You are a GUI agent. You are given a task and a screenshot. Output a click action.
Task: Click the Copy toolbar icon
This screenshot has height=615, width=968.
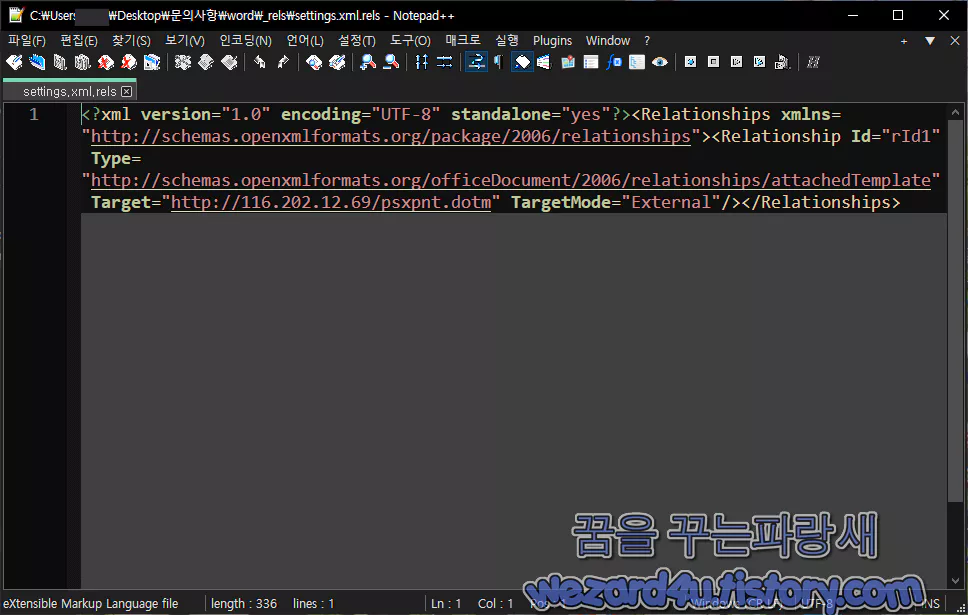[x=206, y=62]
